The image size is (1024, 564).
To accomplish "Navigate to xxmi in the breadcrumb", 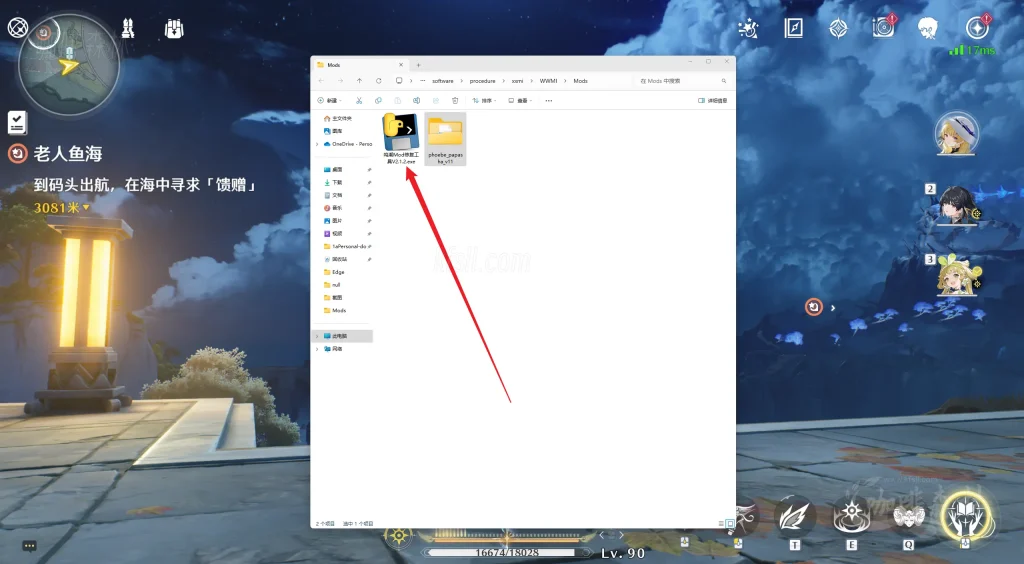I will pyautogui.click(x=517, y=81).
